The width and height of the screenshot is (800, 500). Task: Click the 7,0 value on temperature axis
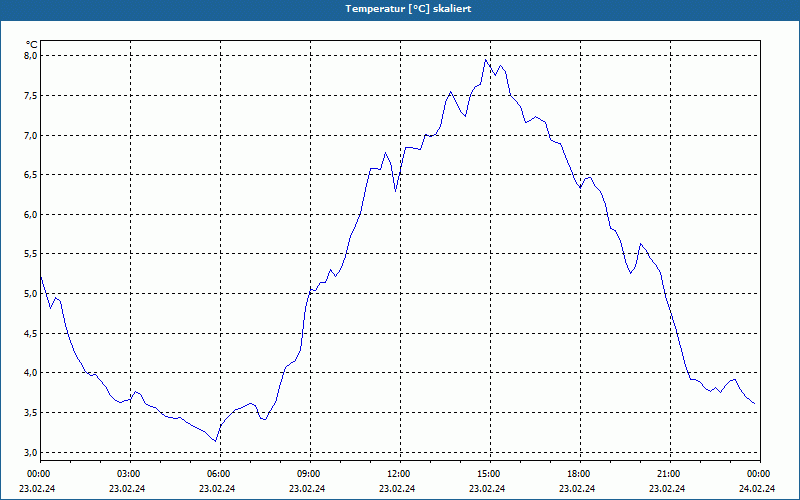click(x=31, y=135)
